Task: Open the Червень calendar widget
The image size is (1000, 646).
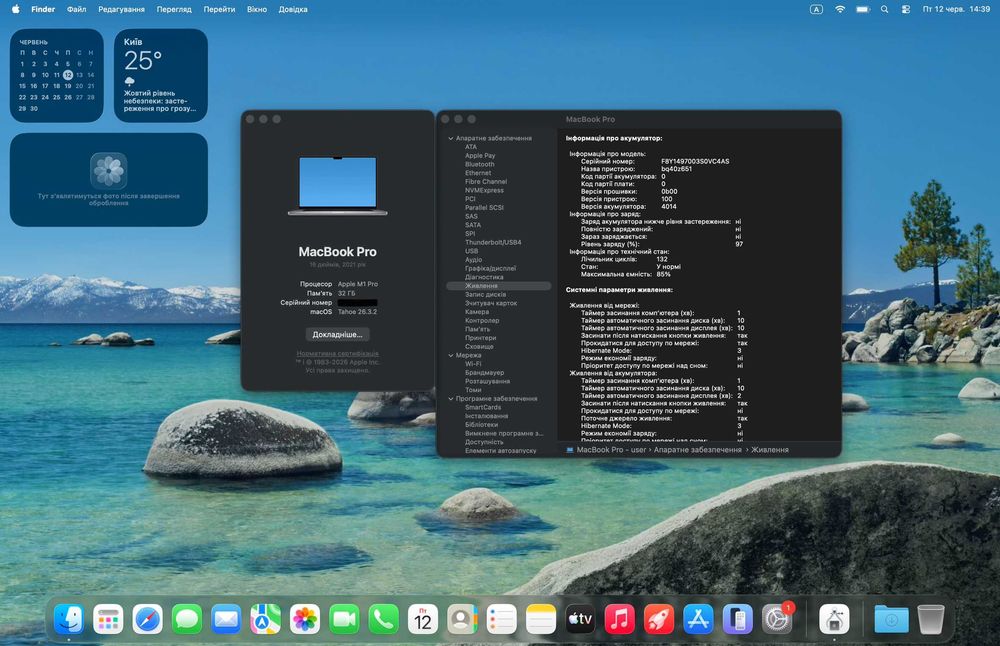Action: [x=57, y=75]
